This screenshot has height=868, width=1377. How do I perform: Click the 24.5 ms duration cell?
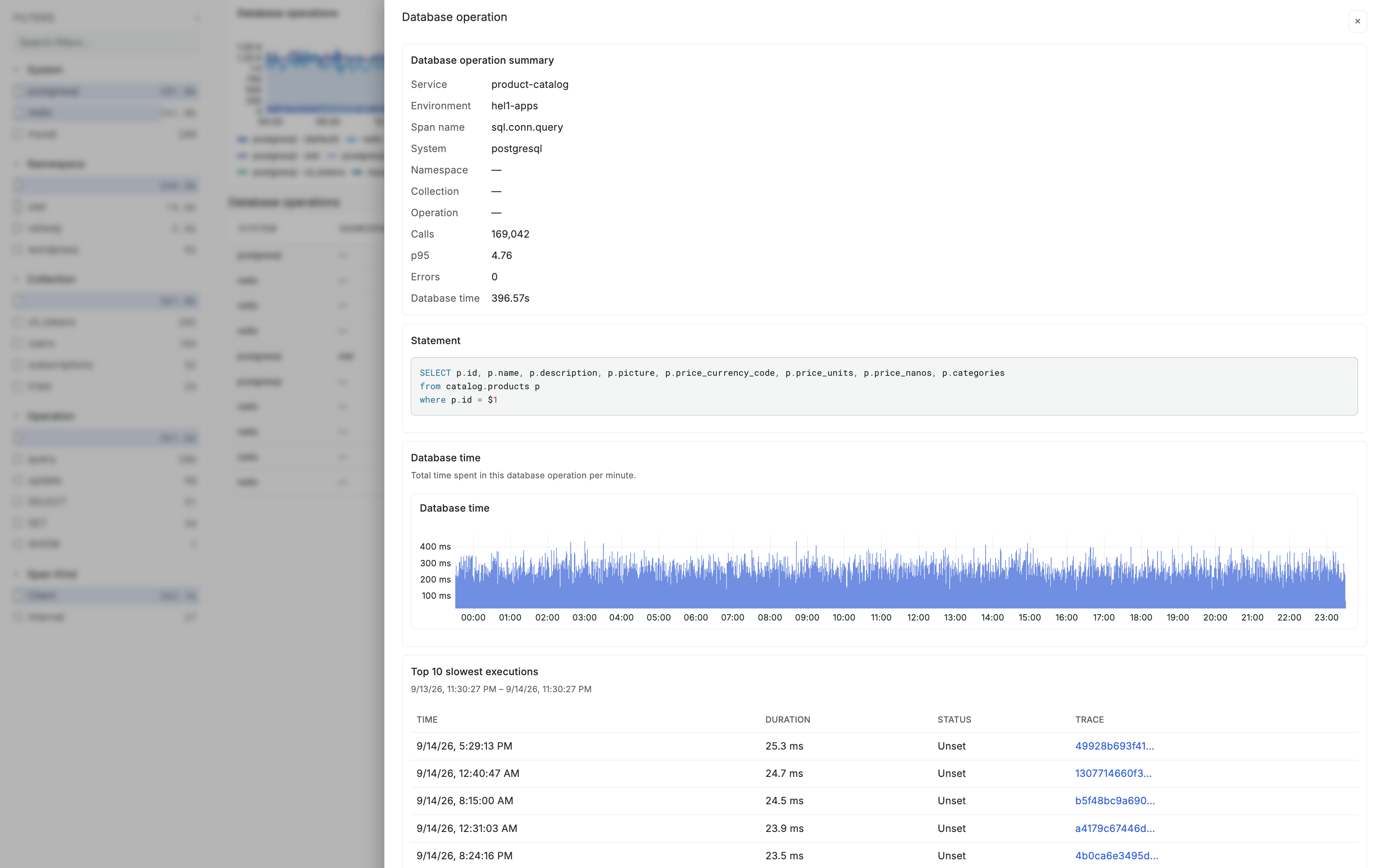[784, 801]
